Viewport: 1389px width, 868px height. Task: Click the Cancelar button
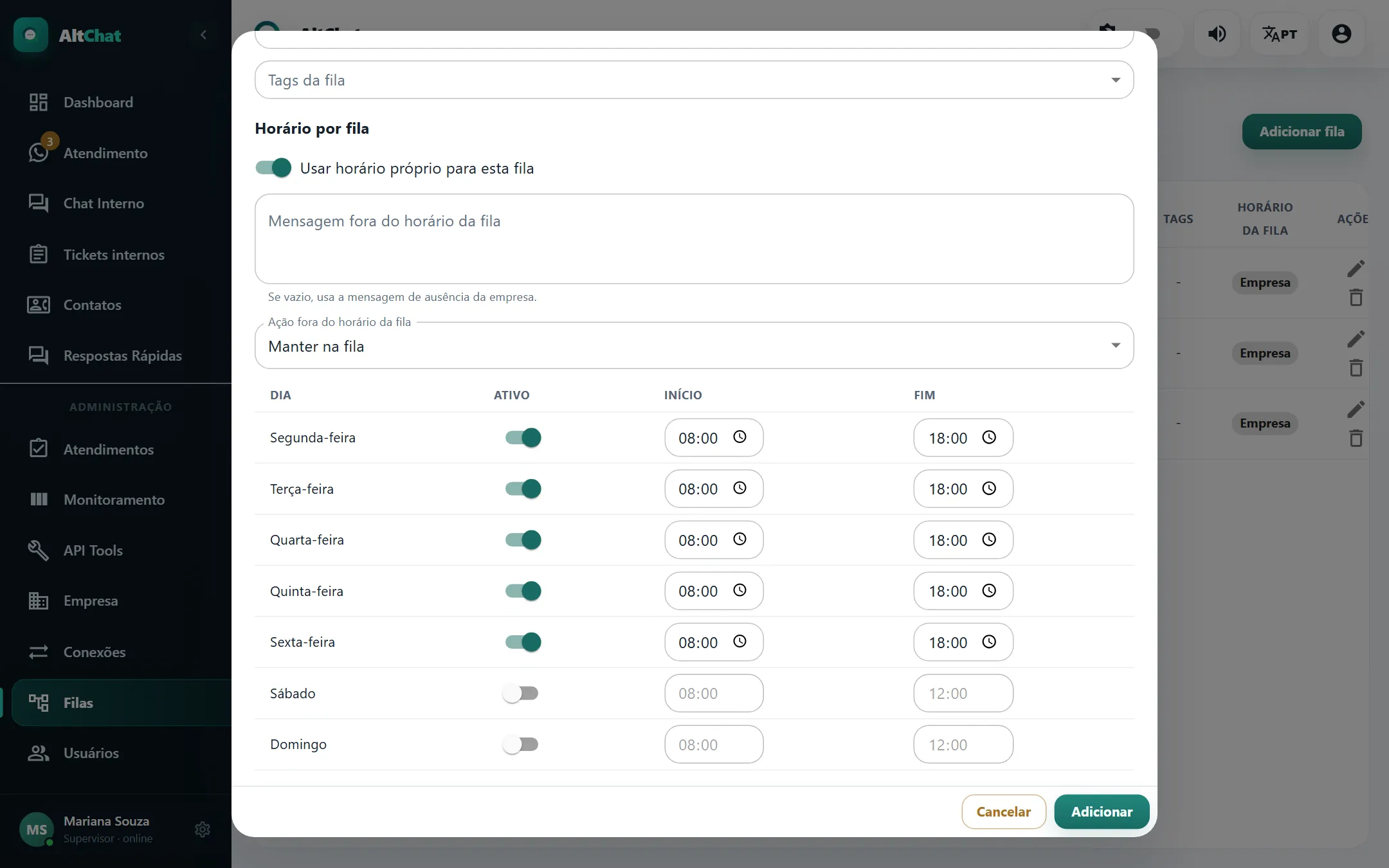(1003, 811)
